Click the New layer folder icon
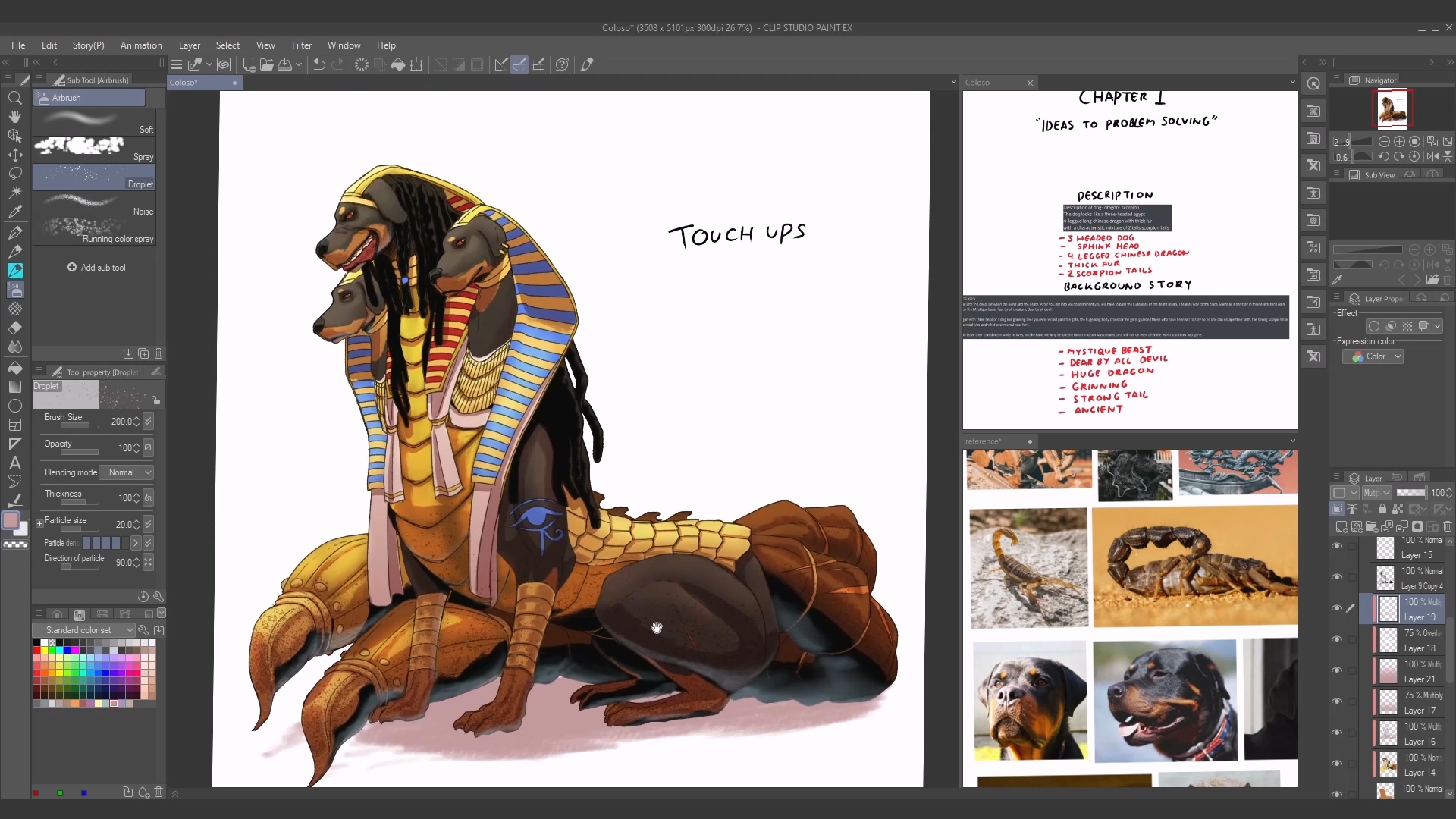1456x819 pixels. click(x=1371, y=526)
